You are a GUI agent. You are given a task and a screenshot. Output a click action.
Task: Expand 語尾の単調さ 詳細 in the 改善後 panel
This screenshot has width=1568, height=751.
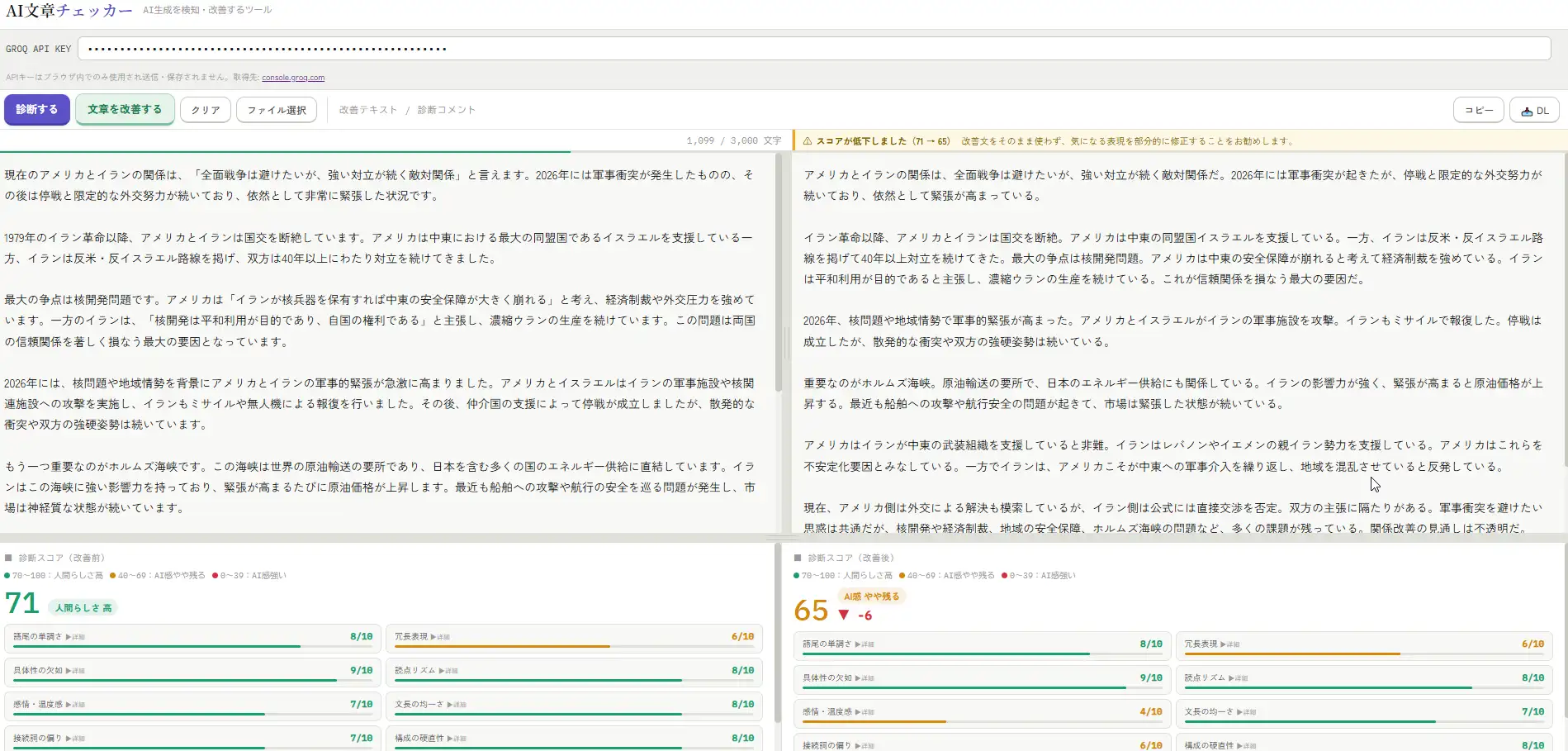coord(865,644)
